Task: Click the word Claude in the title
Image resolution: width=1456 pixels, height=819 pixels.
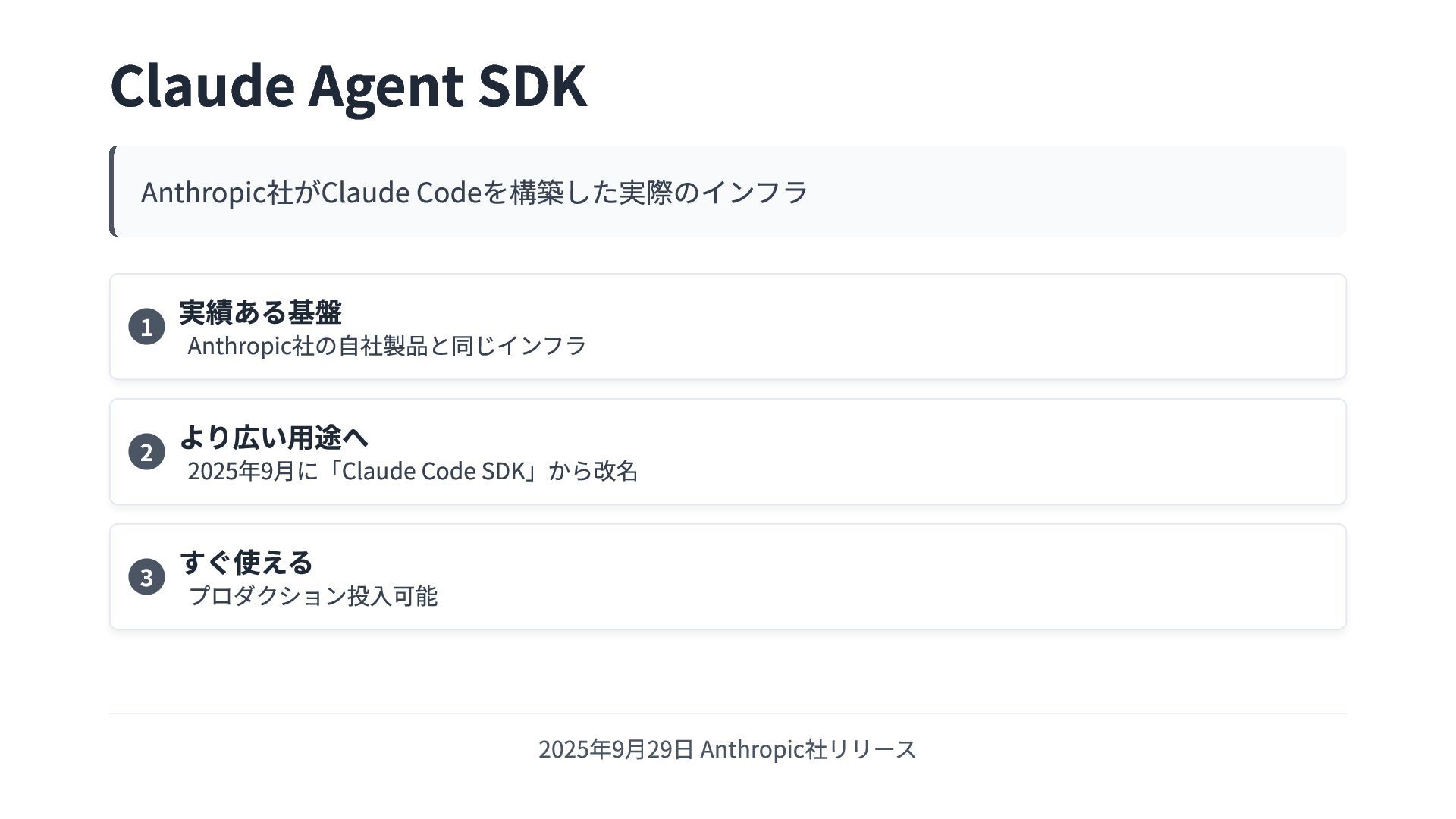Action: point(202,85)
